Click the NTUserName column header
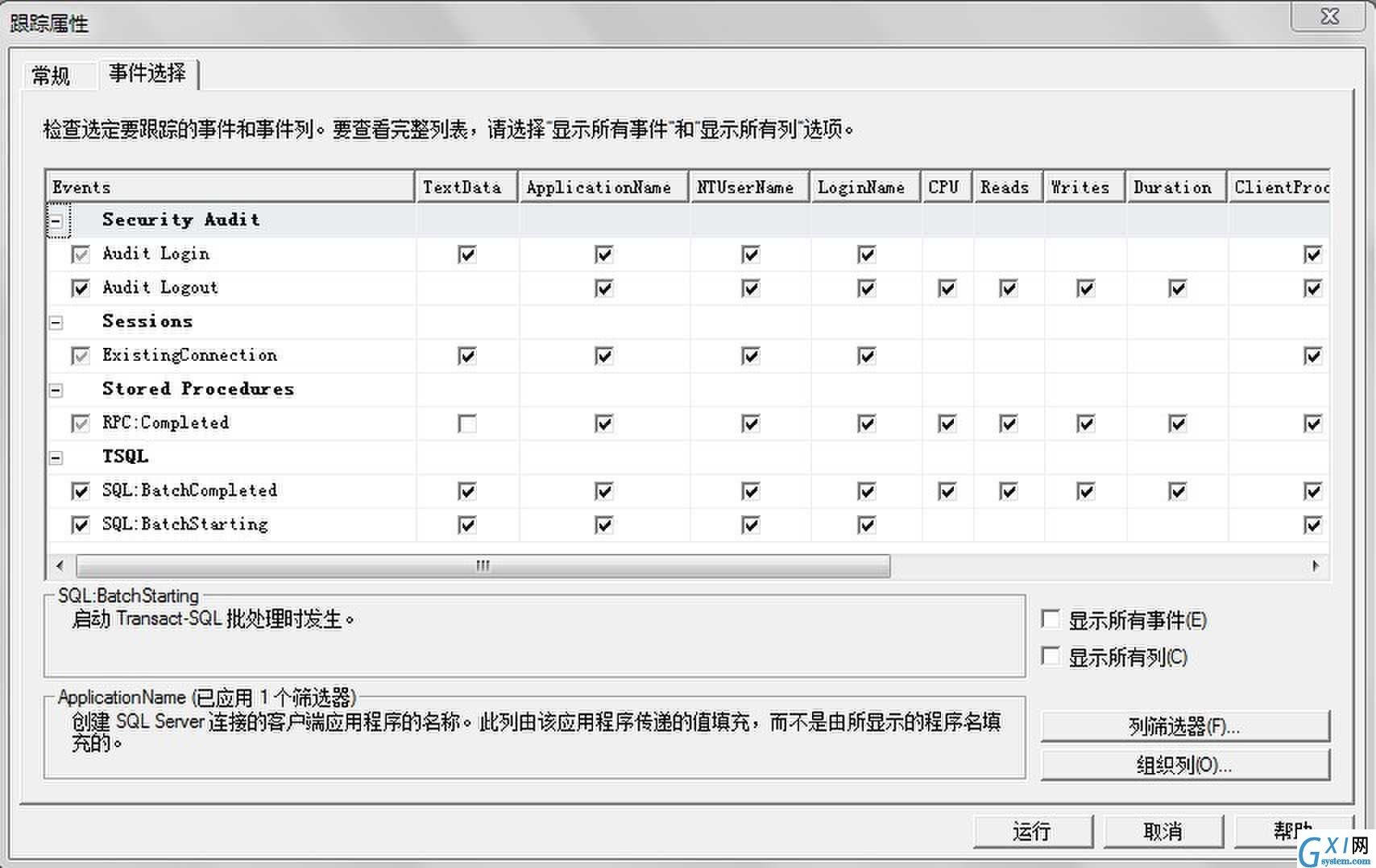1376x868 pixels. [750, 187]
